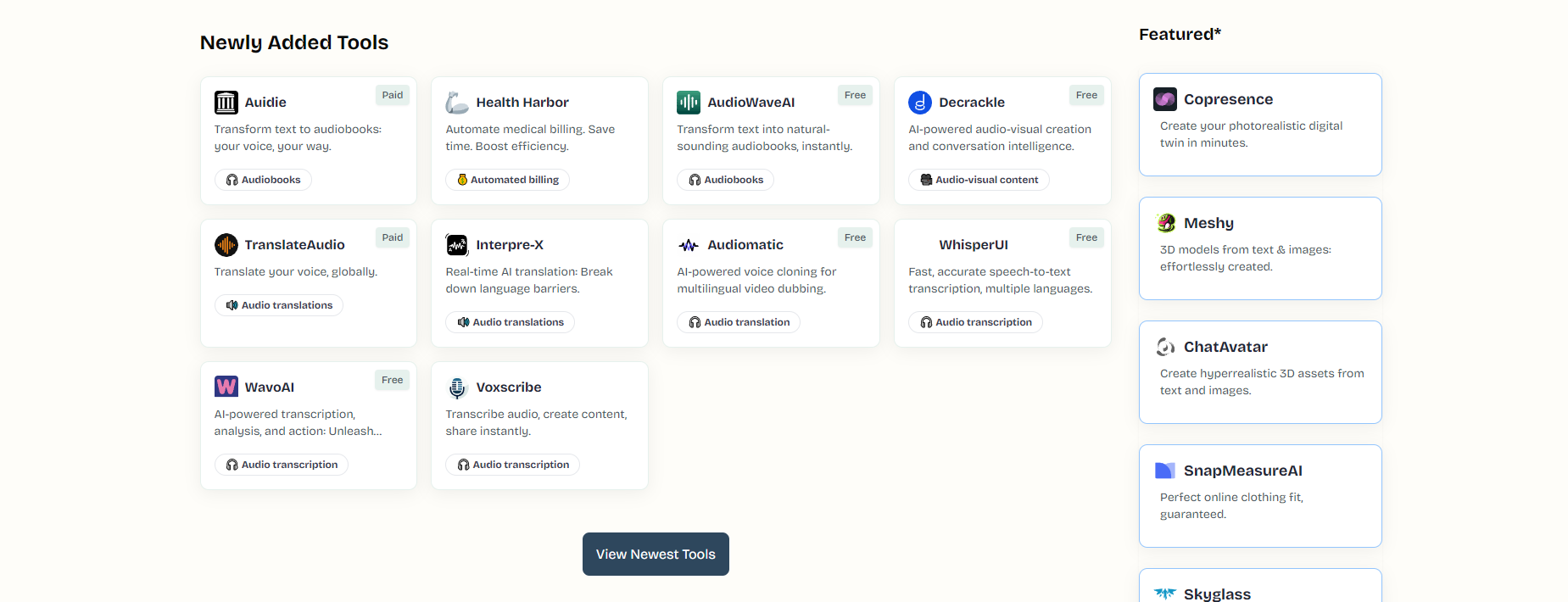Open the Audiobooks tag under Auidie
Screen dimensions: 1568x602
[263, 180]
